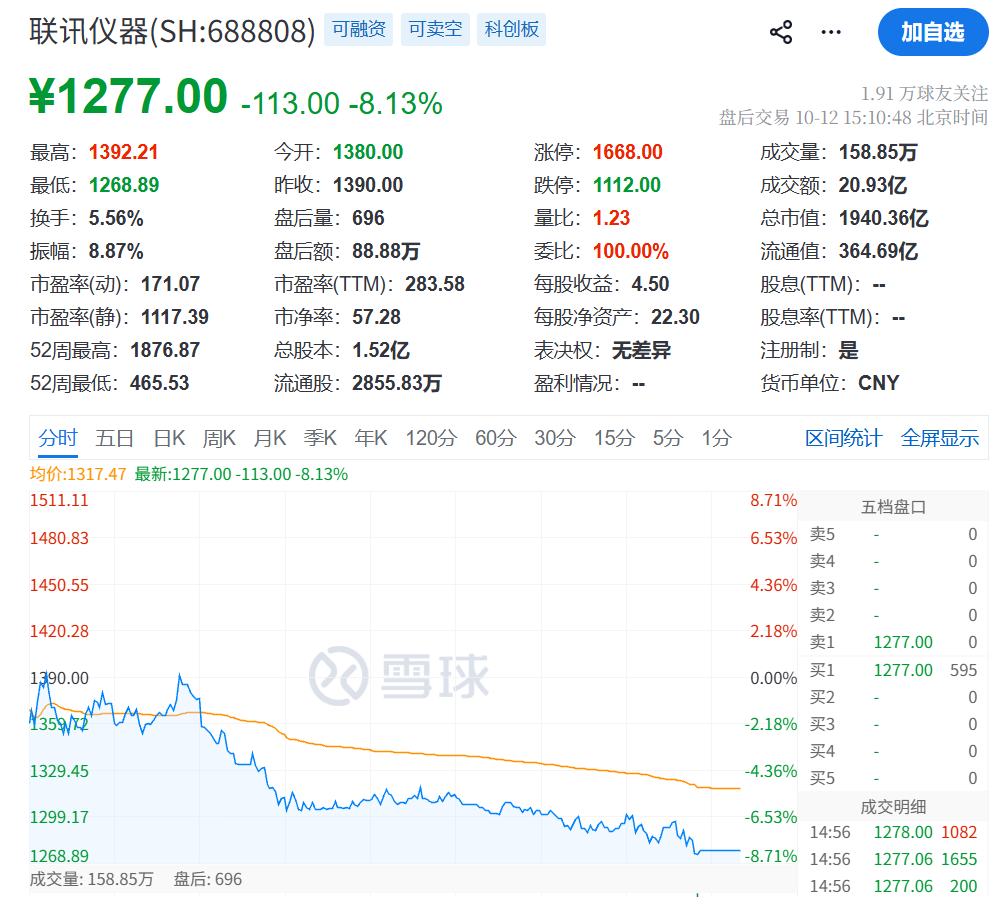This screenshot has height=897, width=1007.
Task: Open the three-dot more options menu
Action: [831, 32]
